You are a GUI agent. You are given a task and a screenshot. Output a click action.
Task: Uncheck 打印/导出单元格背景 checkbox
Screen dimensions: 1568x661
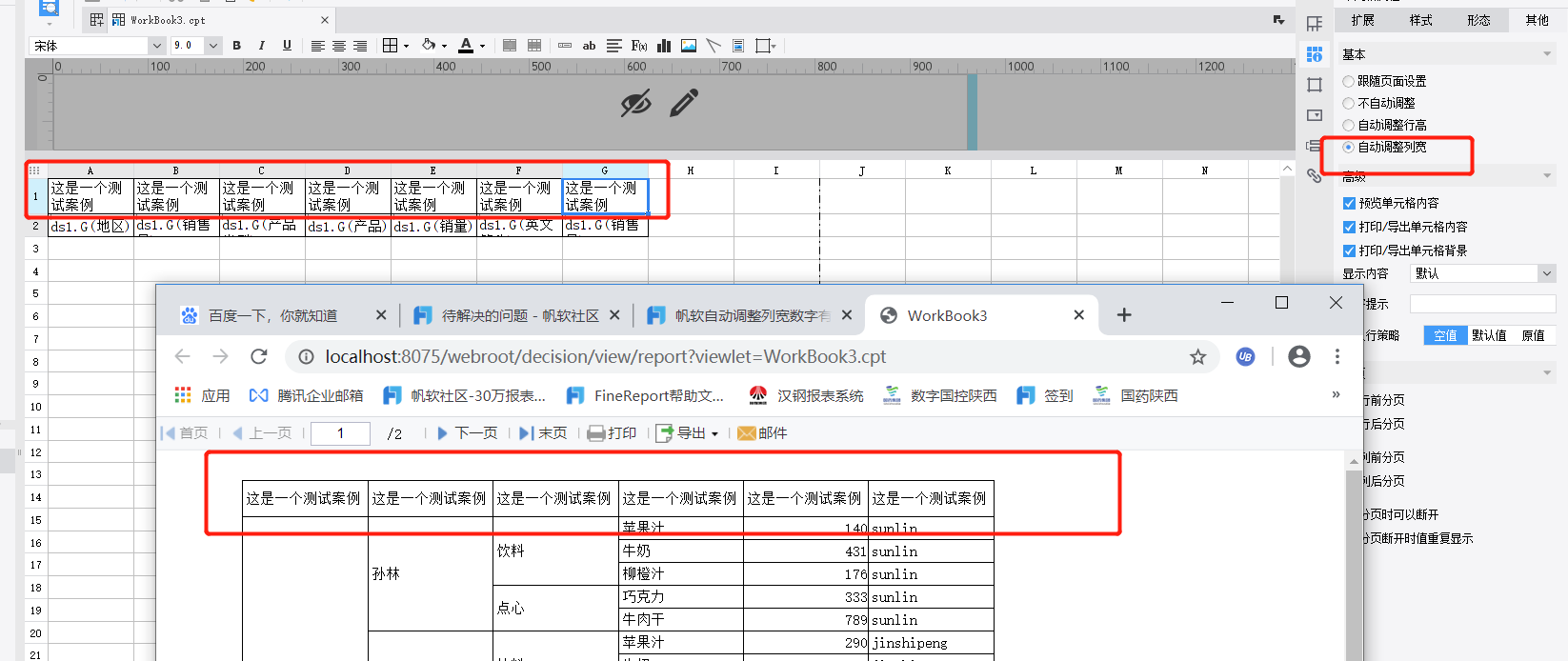point(1349,250)
